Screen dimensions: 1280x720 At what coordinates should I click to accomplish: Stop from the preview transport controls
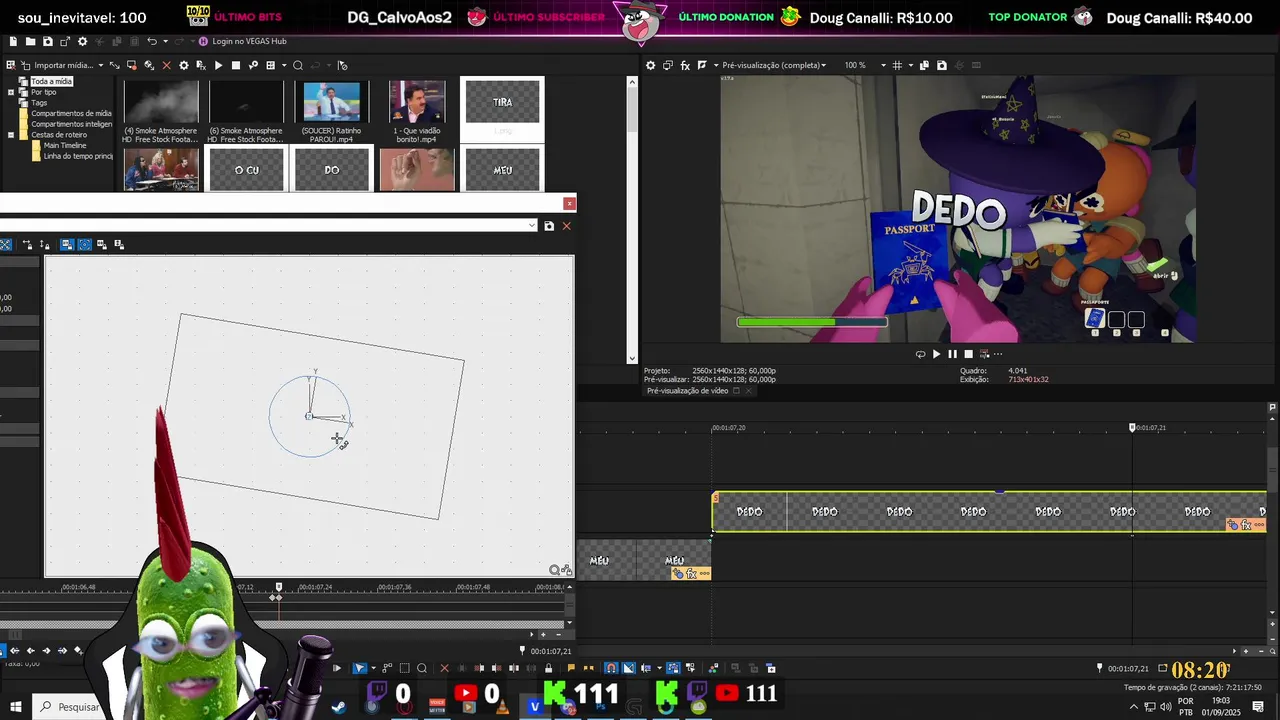click(x=968, y=354)
